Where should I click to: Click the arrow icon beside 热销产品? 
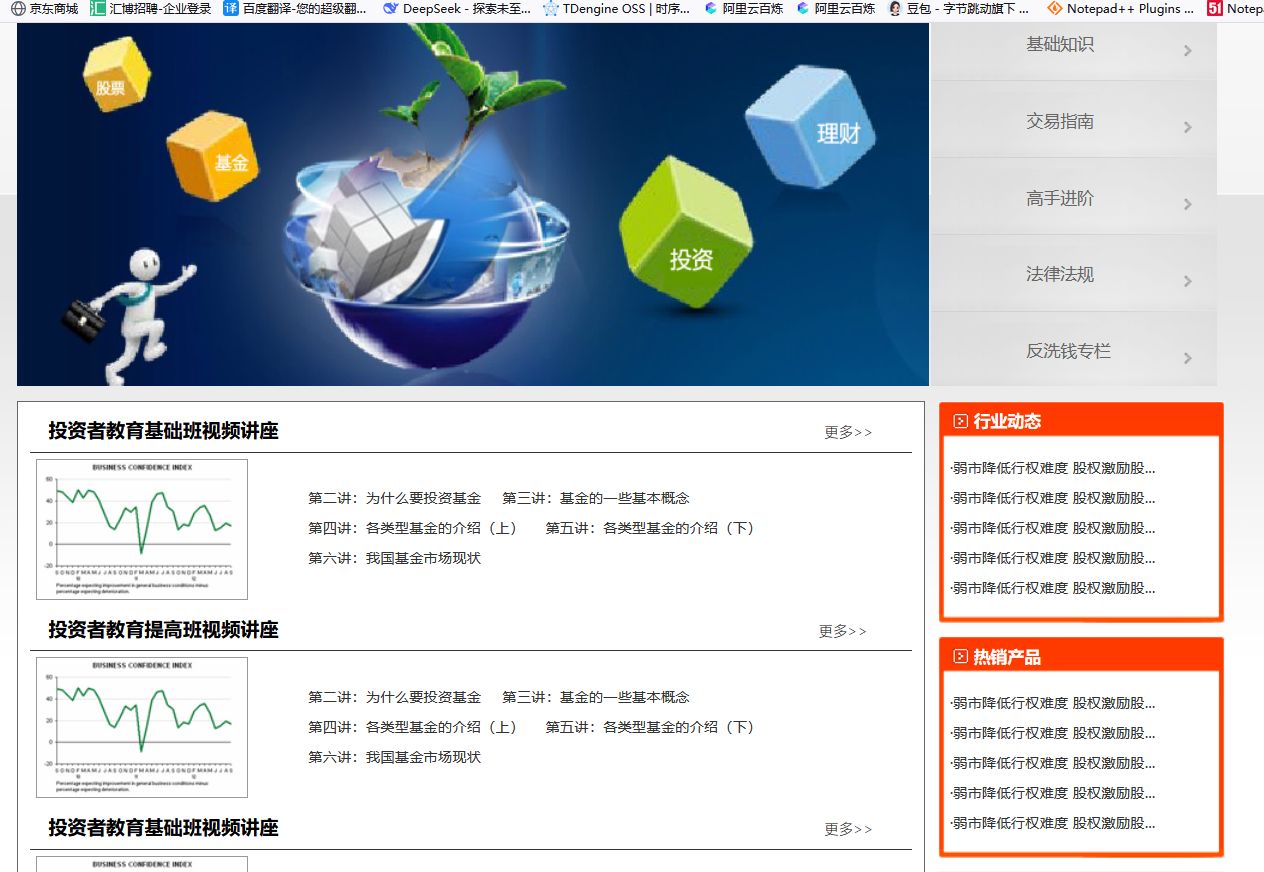960,657
